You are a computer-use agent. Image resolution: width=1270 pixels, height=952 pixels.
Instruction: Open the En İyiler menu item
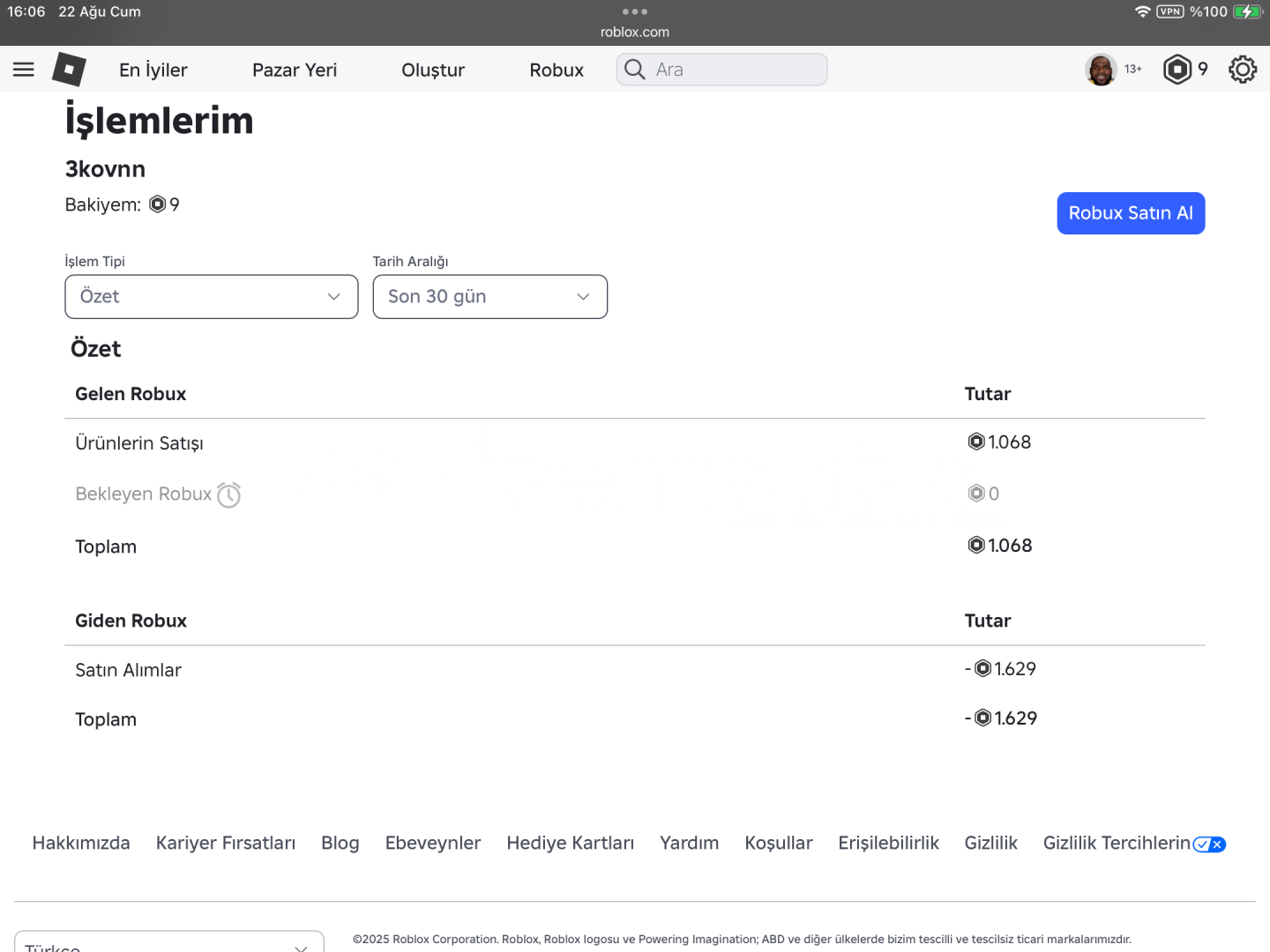coord(153,70)
